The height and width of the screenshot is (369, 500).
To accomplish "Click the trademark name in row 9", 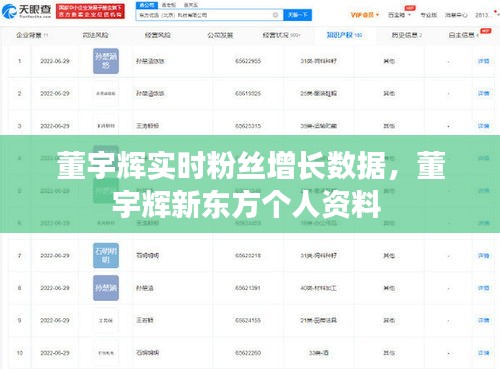I will [145, 320].
